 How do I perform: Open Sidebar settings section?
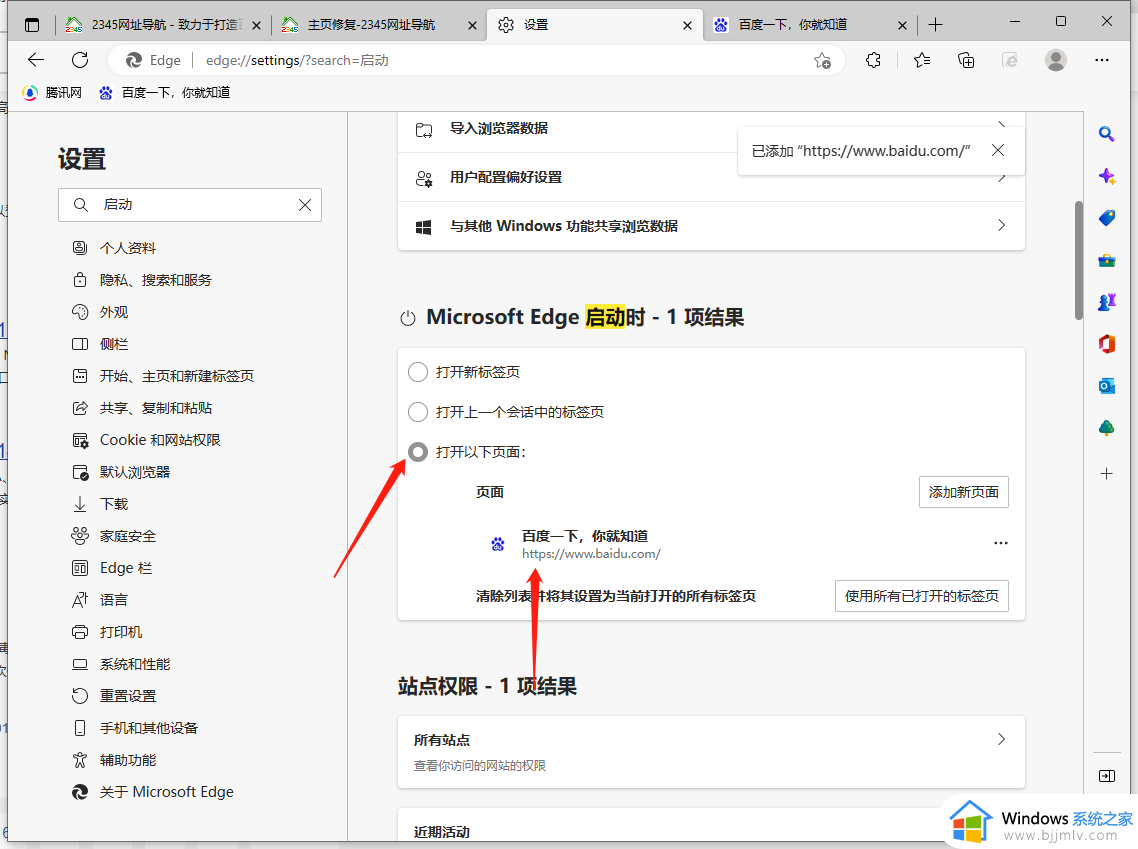click(x=100, y=344)
